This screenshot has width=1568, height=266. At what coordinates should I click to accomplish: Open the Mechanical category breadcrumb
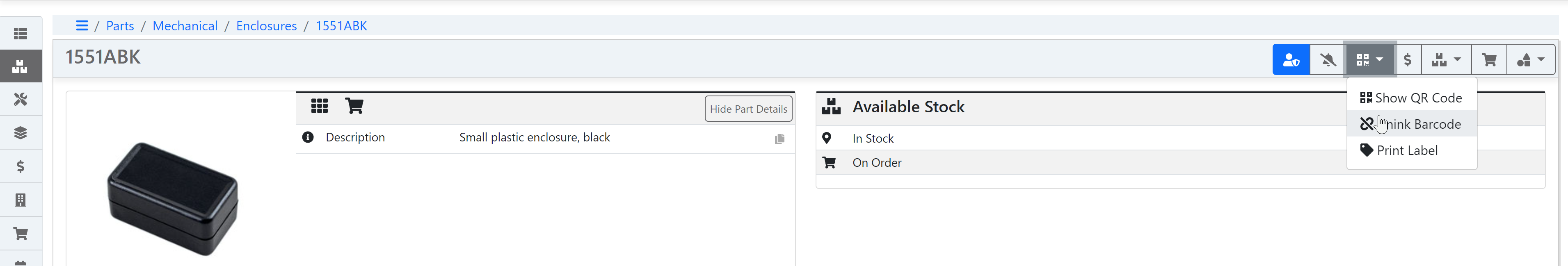tap(185, 25)
